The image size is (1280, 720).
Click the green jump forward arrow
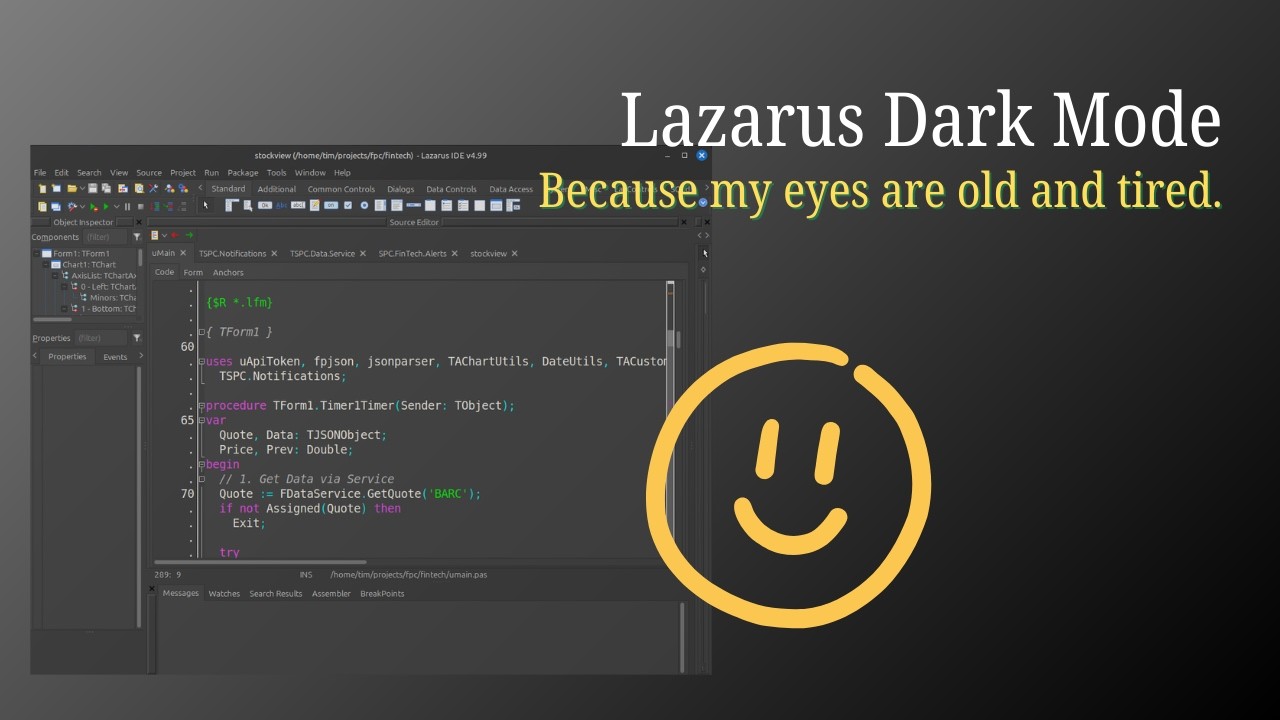pyautogui.click(x=189, y=236)
